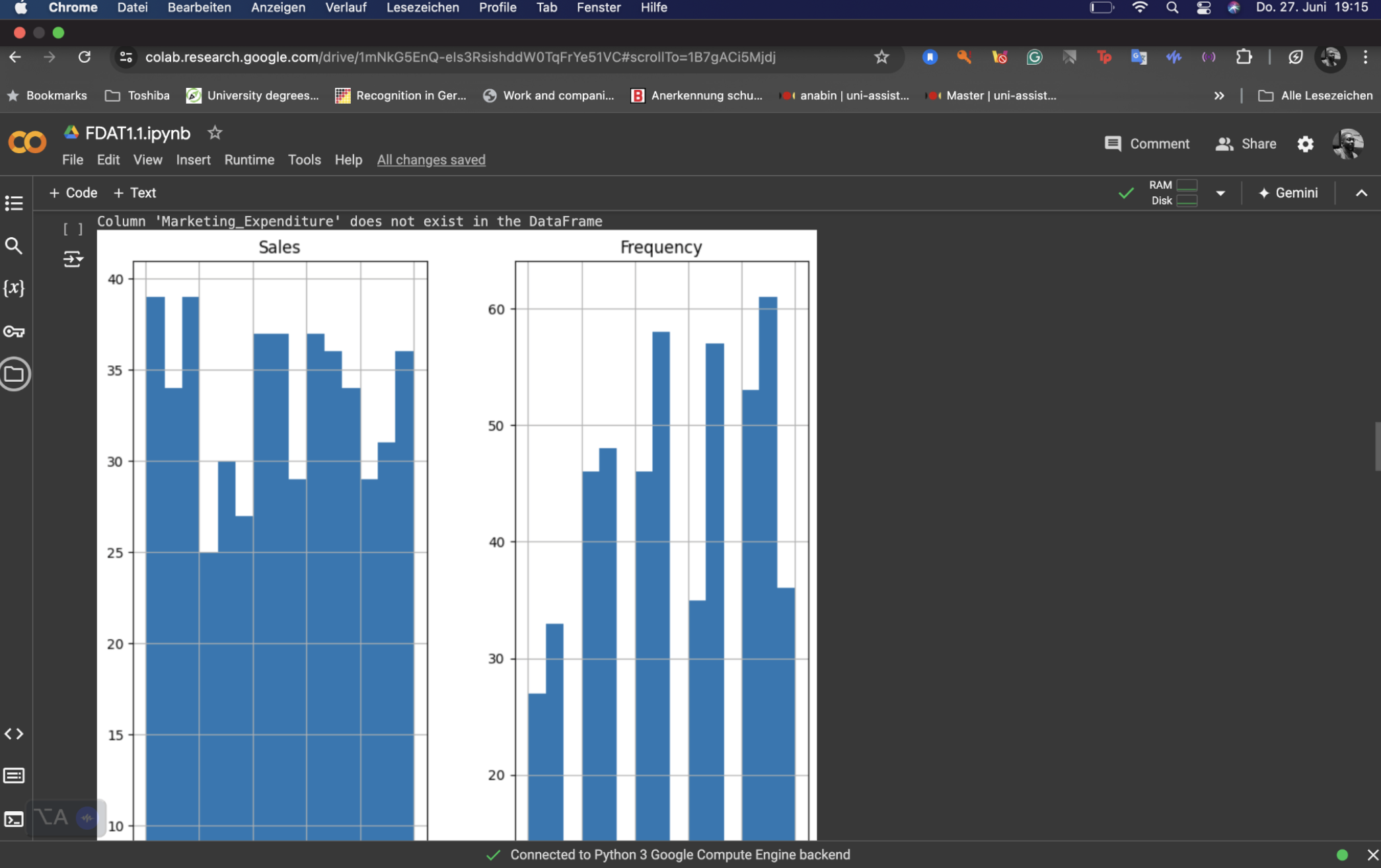Collapse the header with chevron up
This screenshot has width=1381, height=868.
point(1361,193)
